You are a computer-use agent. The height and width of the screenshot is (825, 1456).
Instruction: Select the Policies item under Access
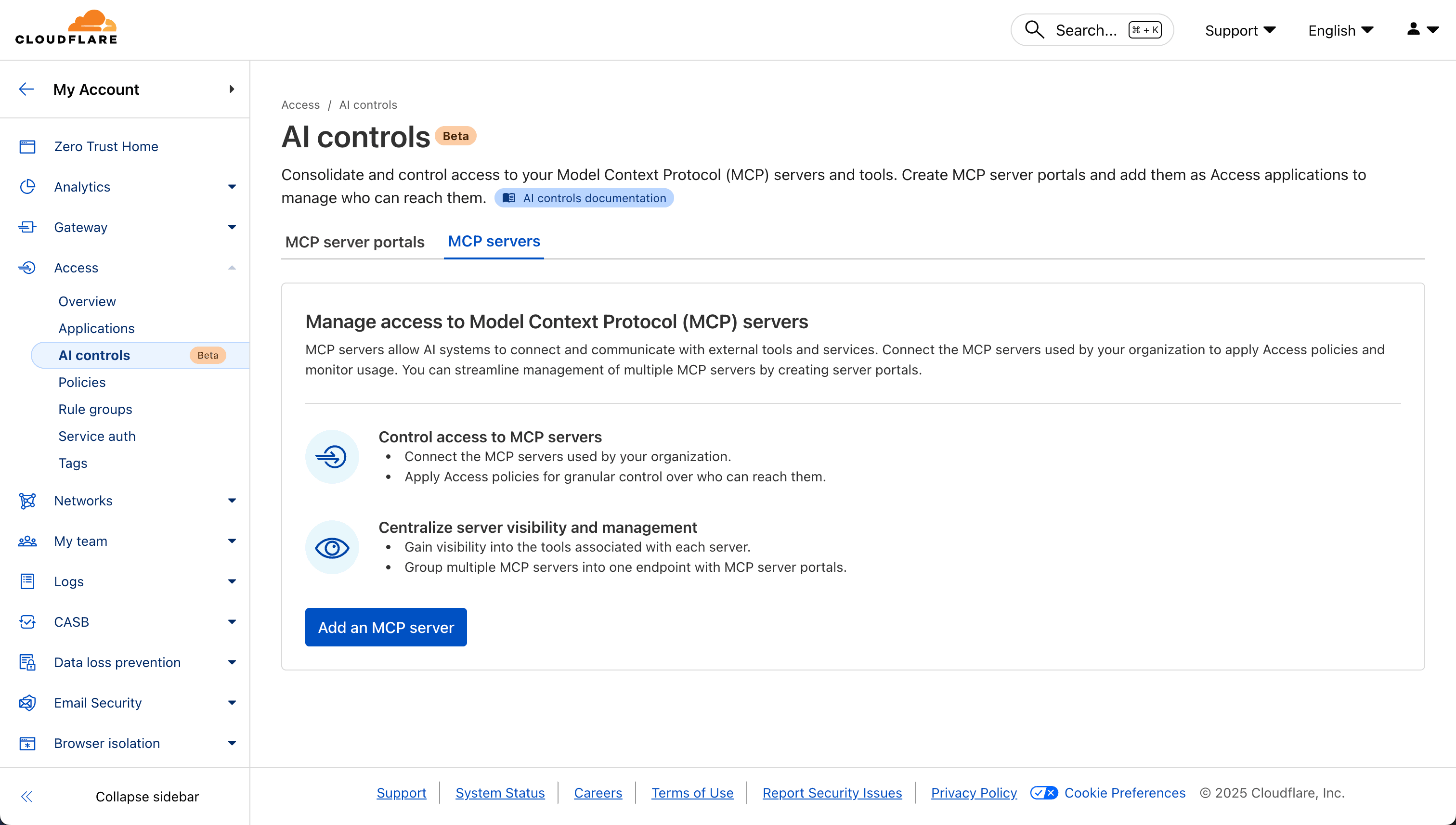[82, 382]
